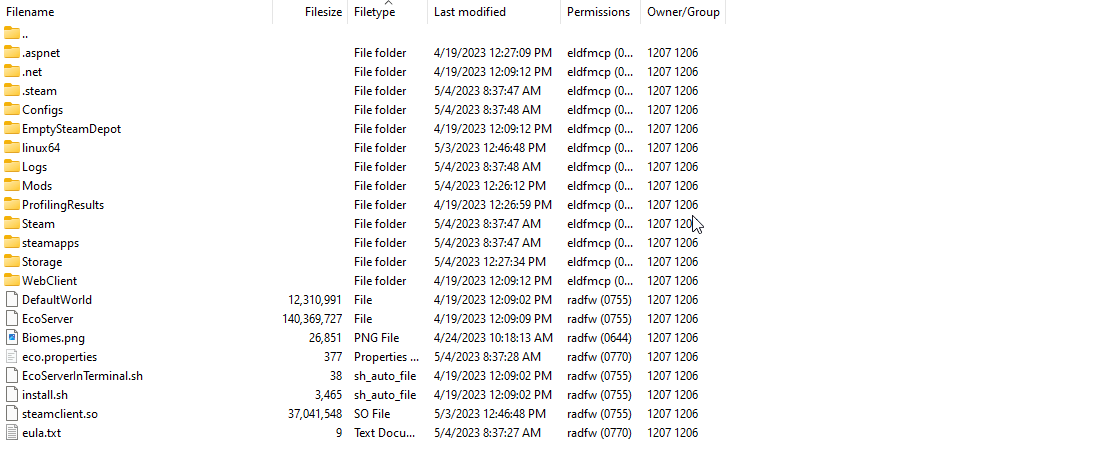The height and width of the screenshot is (475, 1093).
Task: Select the steamclient.so file icon
Action: pyautogui.click(x=12, y=414)
